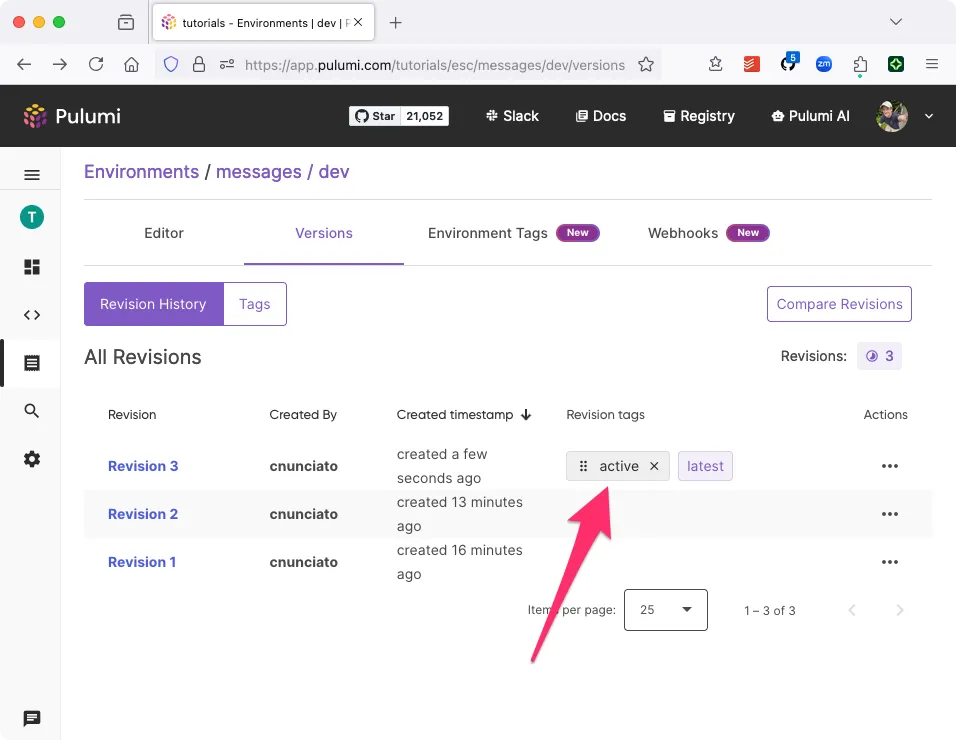Click the Pulumi logo in header
This screenshot has width=956, height=740.
[x=72, y=116]
